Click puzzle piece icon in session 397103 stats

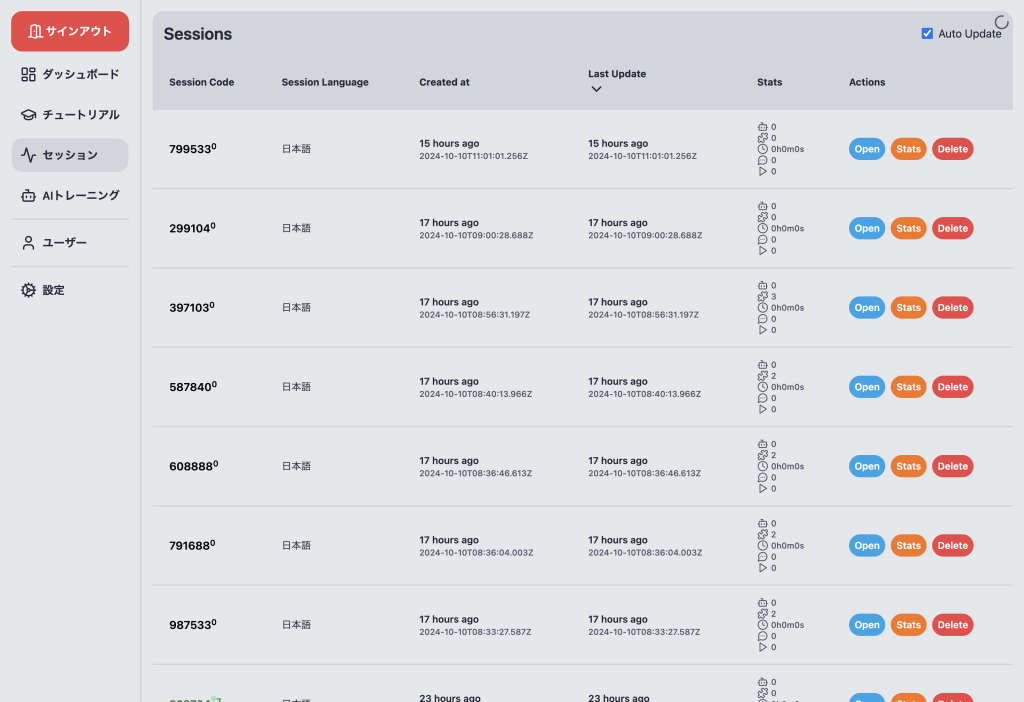tap(763, 296)
